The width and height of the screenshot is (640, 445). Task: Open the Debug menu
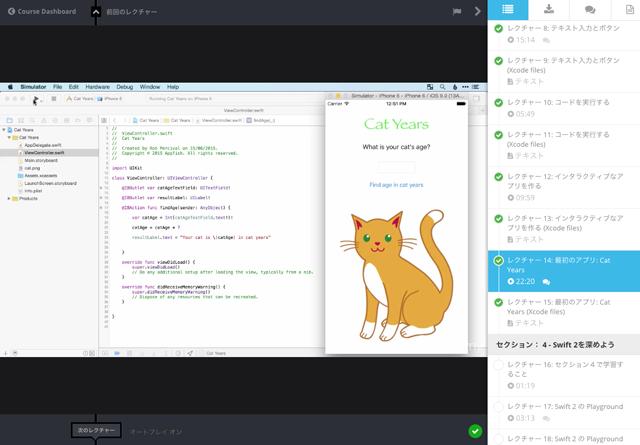(x=124, y=87)
